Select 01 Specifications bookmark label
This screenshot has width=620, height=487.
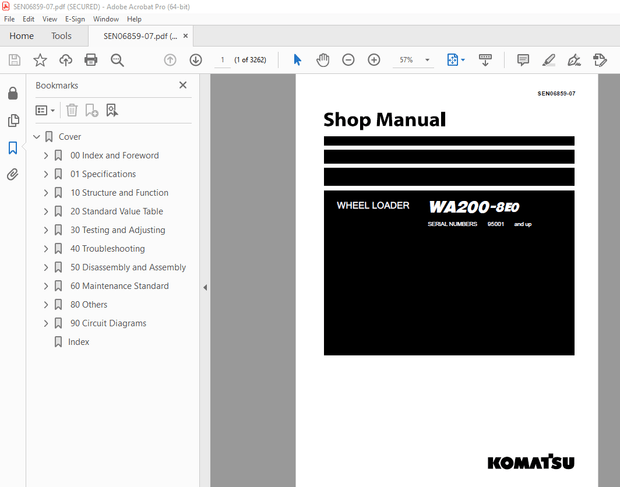point(103,174)
